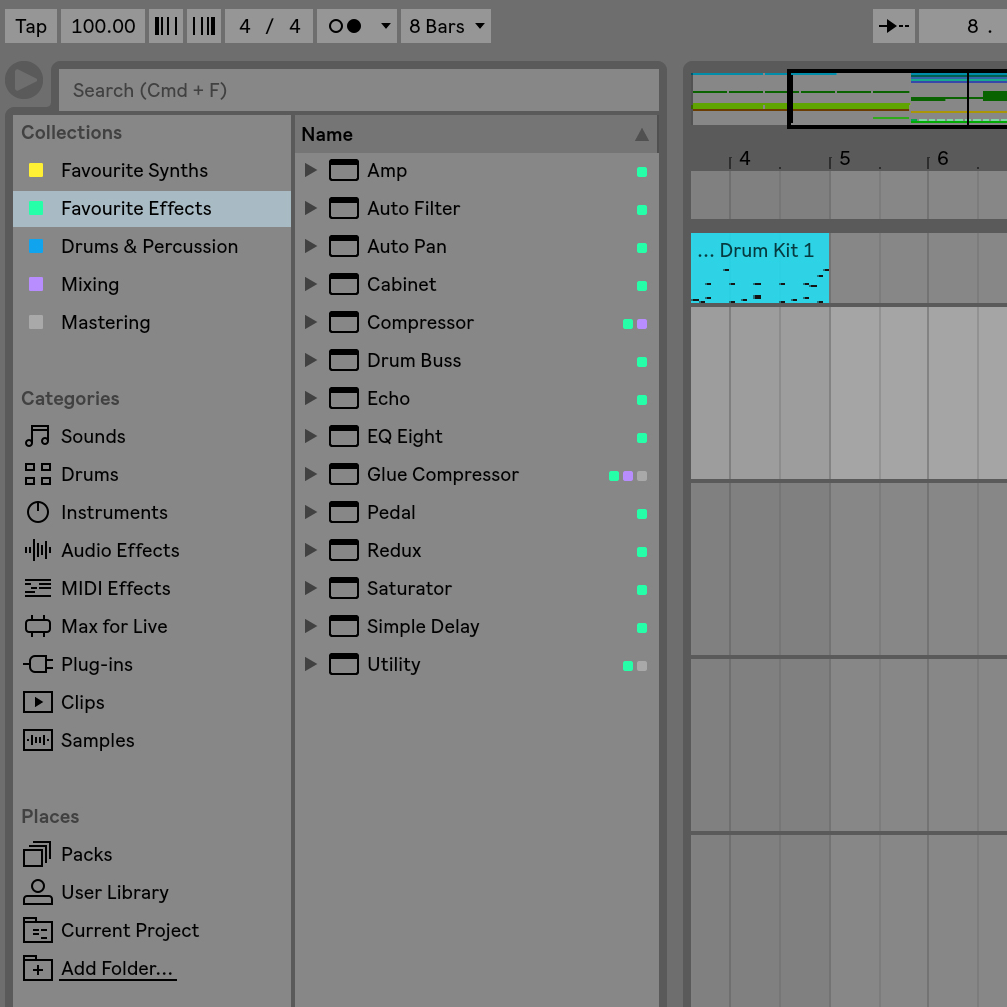Viewport: 1007px width, 1007px height.
Task: Open the Clips category
Action: click(152, 702)
